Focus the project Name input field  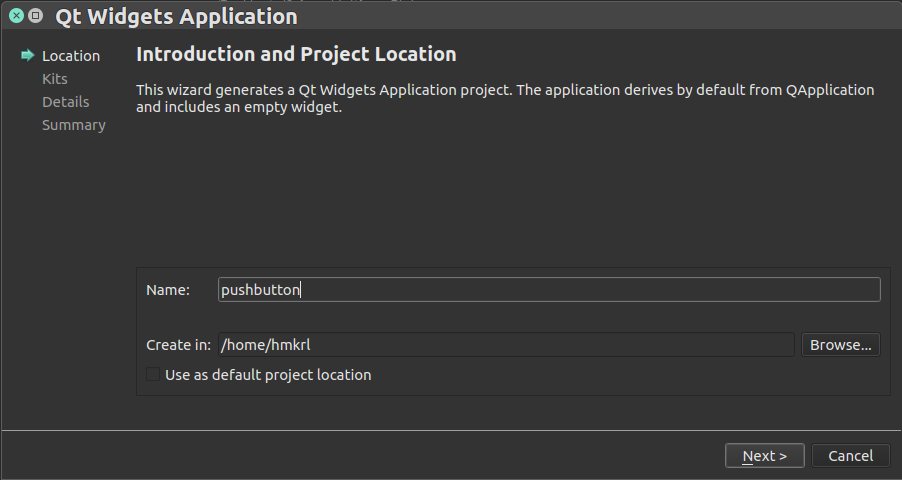click(549, 289)
